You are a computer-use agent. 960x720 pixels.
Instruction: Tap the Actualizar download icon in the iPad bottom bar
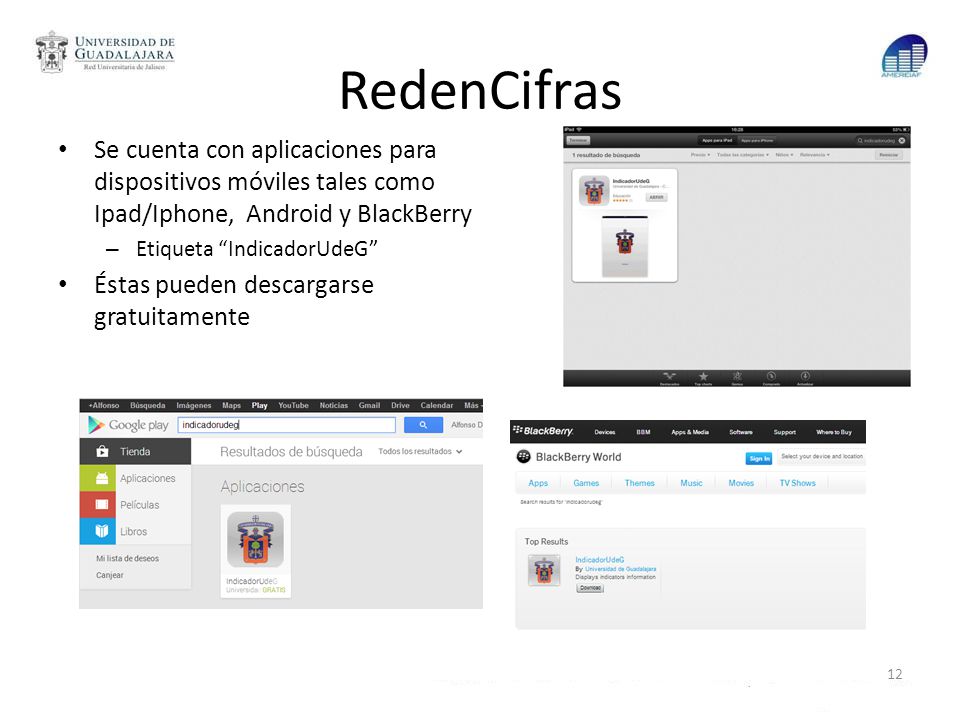[x=805, y=377]
